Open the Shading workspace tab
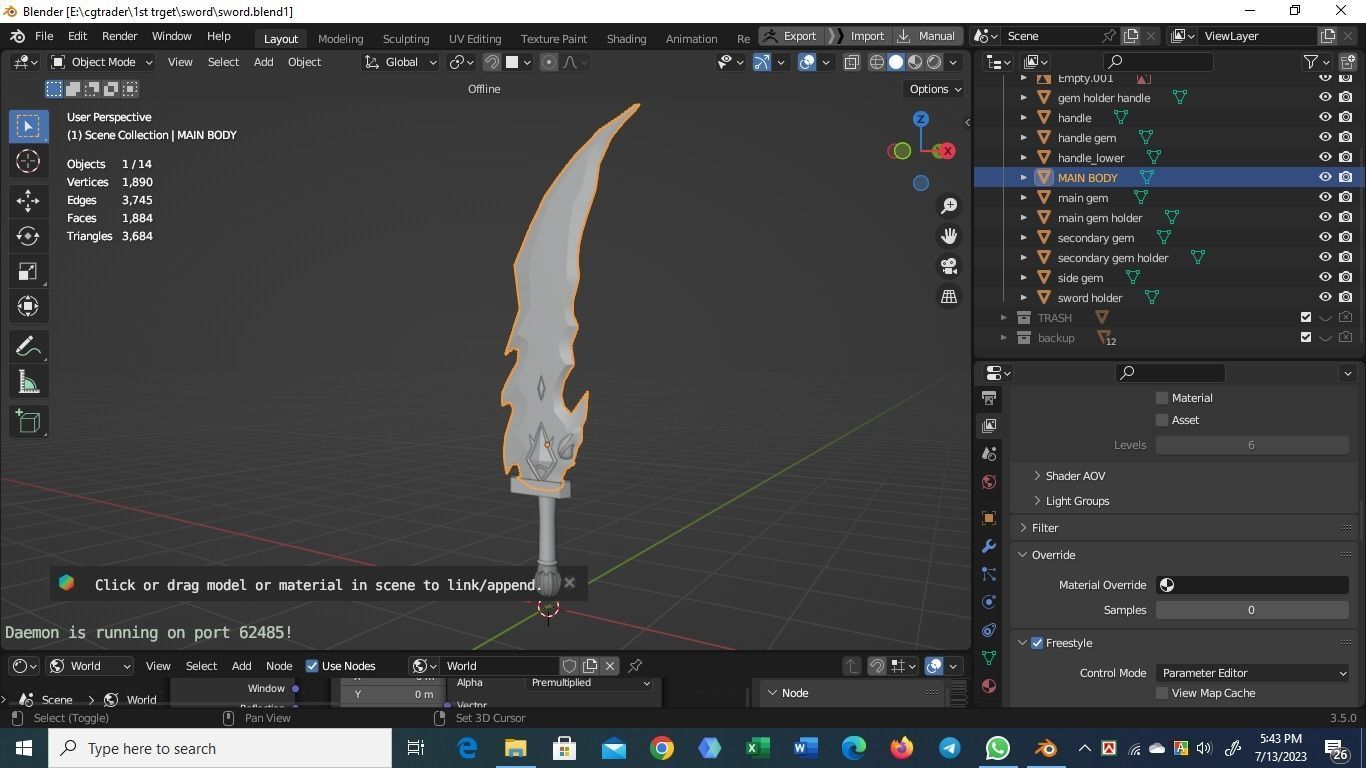This screenshot has height=768, width=1366. point(626,38)
